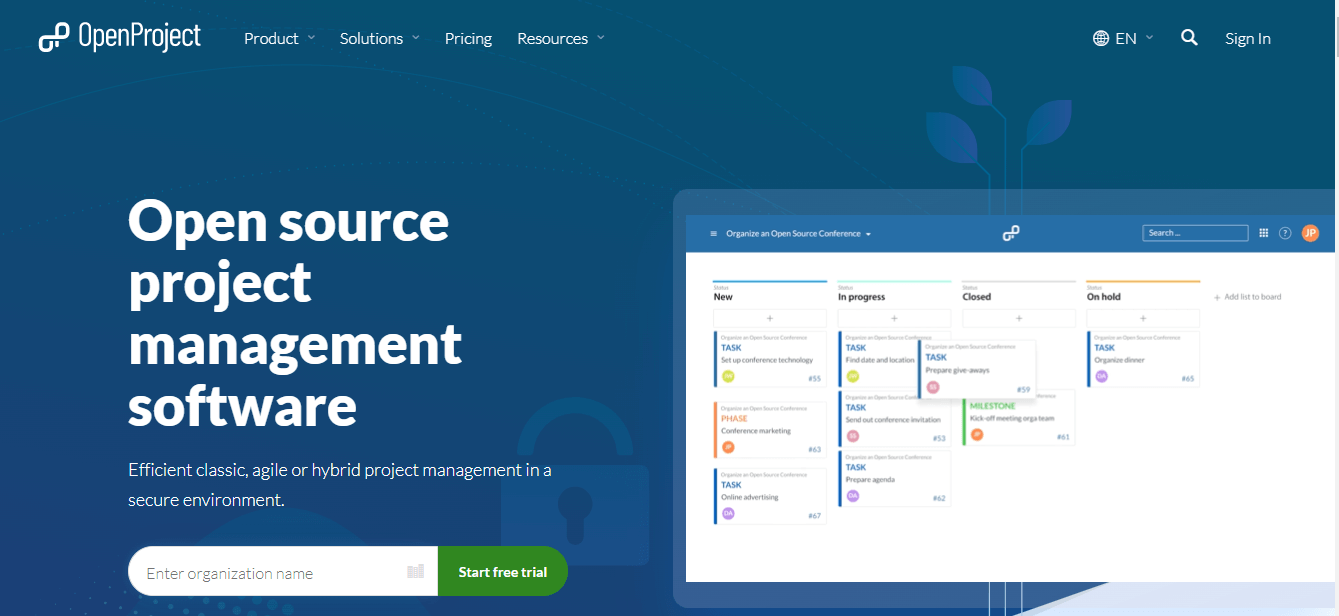This screenshot has height=616, width=1339.
Task: Open the Product menu
Action: (279, 38)
